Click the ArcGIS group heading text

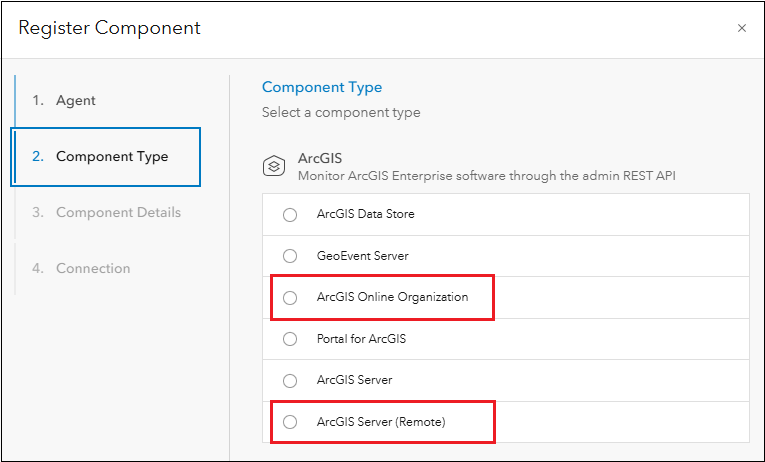point(320,158)
